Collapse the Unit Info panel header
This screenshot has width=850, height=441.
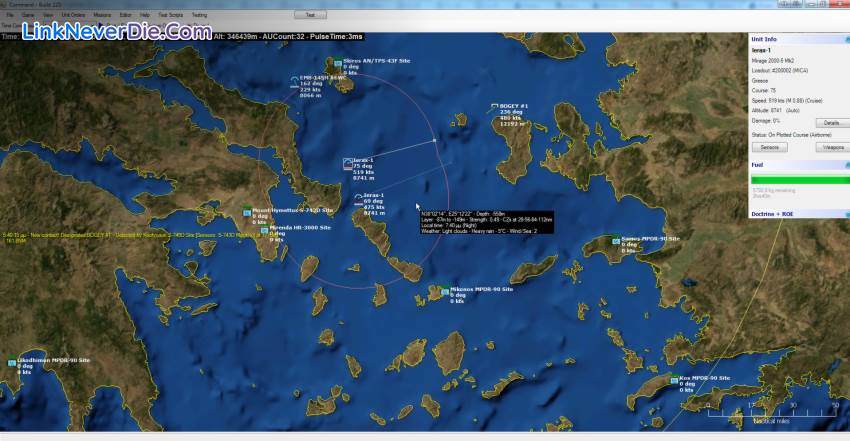click(799, 40)
